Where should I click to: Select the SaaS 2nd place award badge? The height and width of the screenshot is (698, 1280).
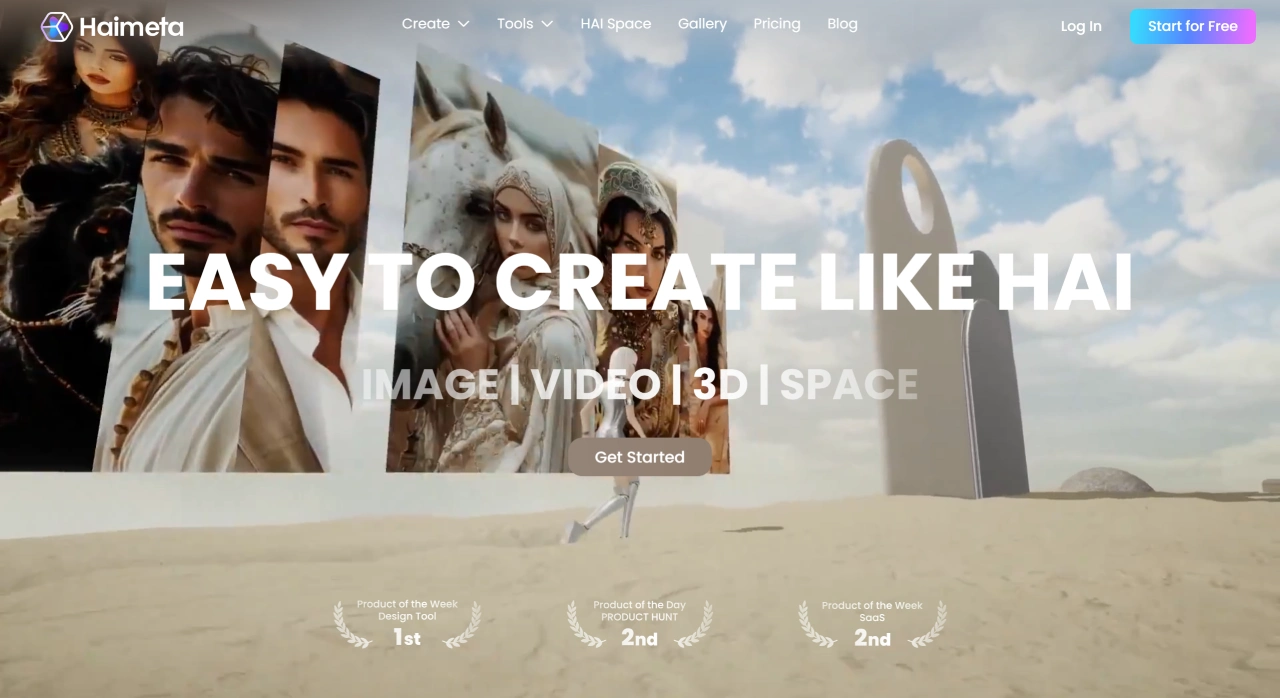(872, 624)
